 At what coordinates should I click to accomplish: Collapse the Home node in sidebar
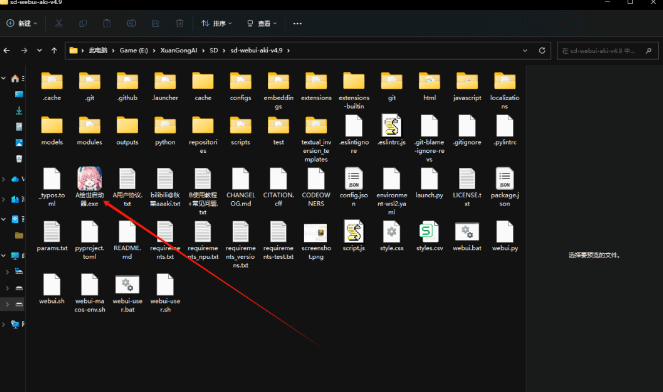coord(3,78)
